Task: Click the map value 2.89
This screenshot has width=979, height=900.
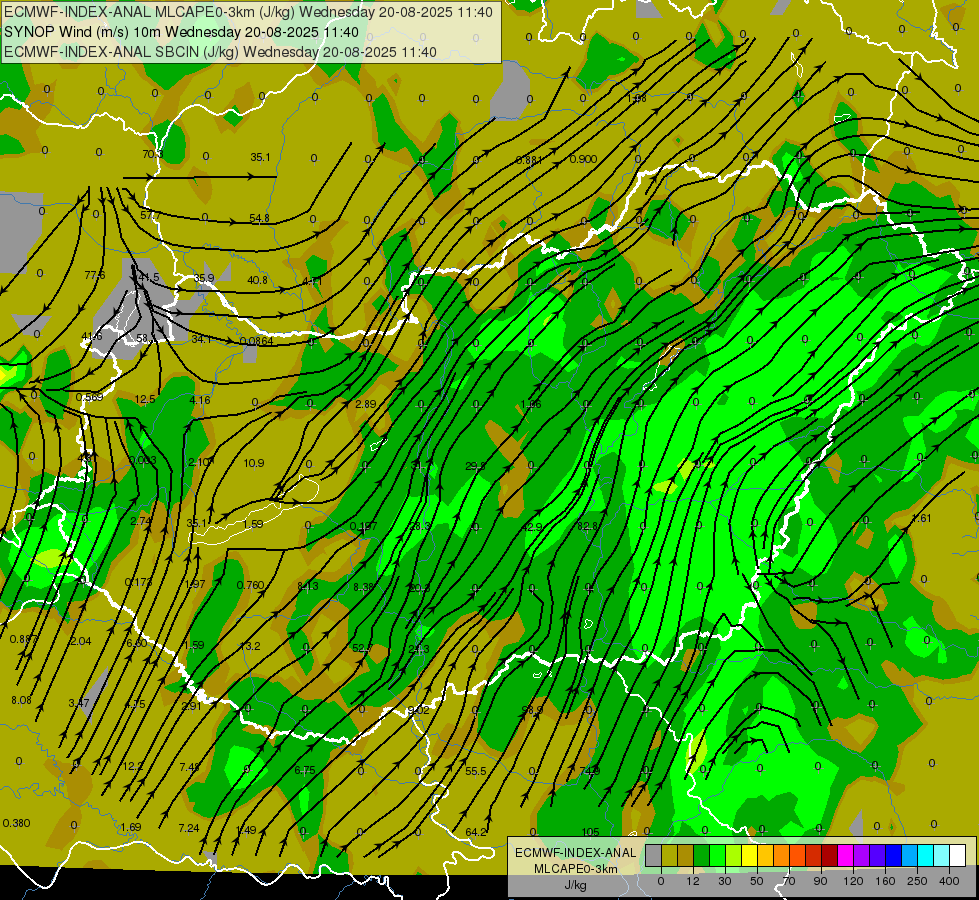Action: tap(366, 404)
